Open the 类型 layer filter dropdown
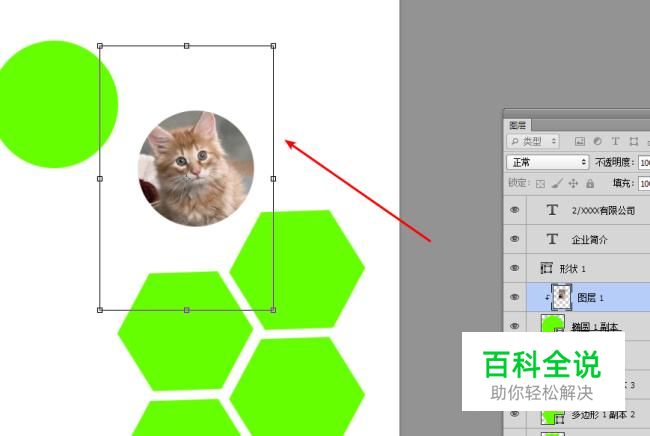Screen dimensions: 650x436 tap(533, 141)
